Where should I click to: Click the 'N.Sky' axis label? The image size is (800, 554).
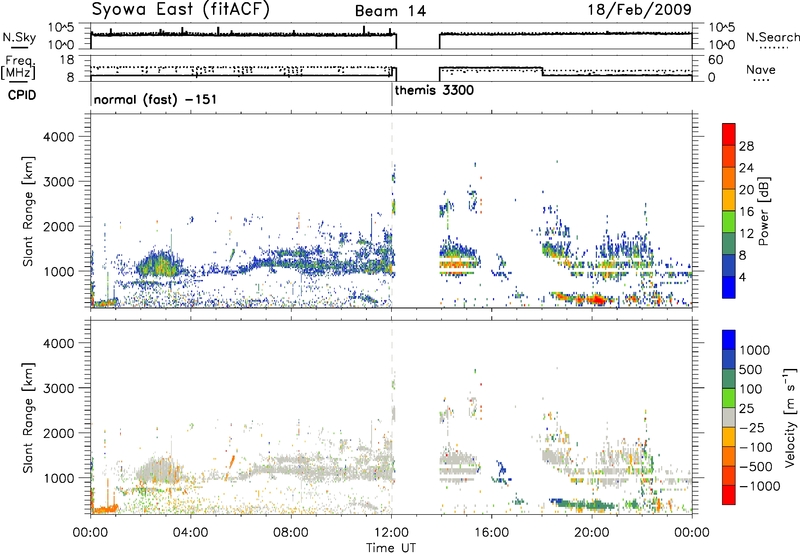[19, 37]
